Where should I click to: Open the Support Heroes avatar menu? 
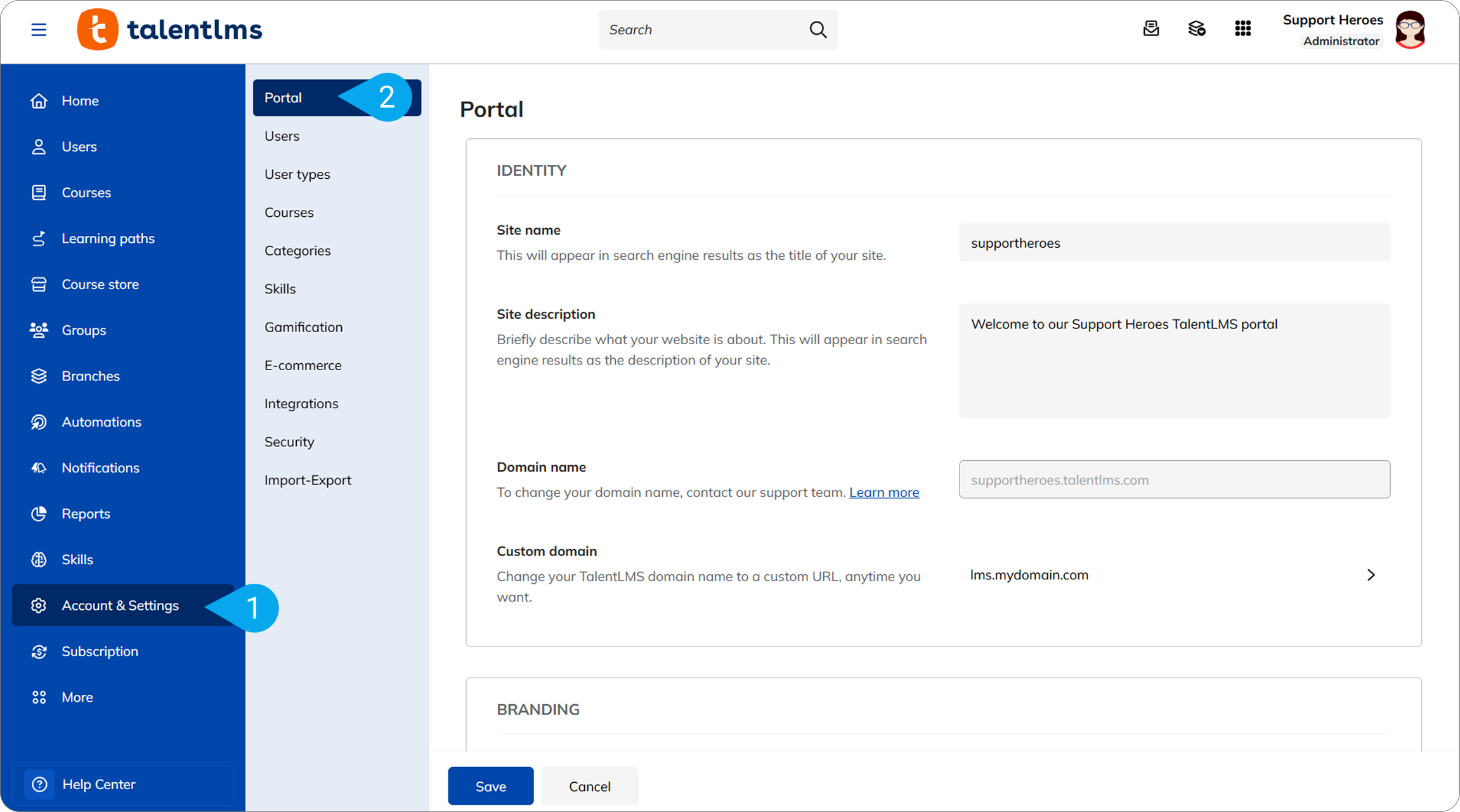coord(1410,30)
